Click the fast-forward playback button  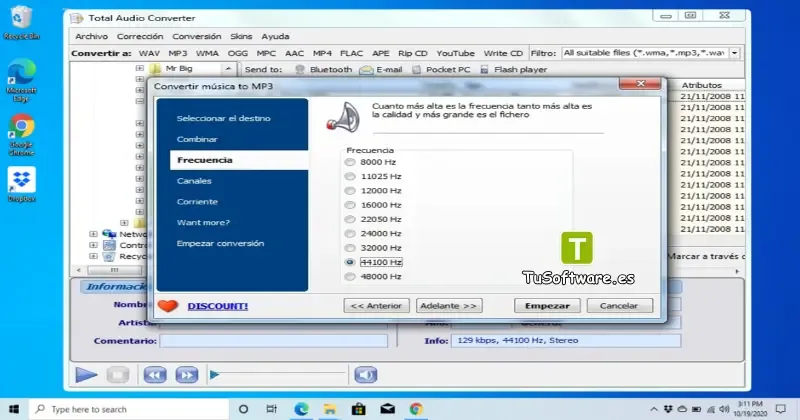click(x=187, y=375)
